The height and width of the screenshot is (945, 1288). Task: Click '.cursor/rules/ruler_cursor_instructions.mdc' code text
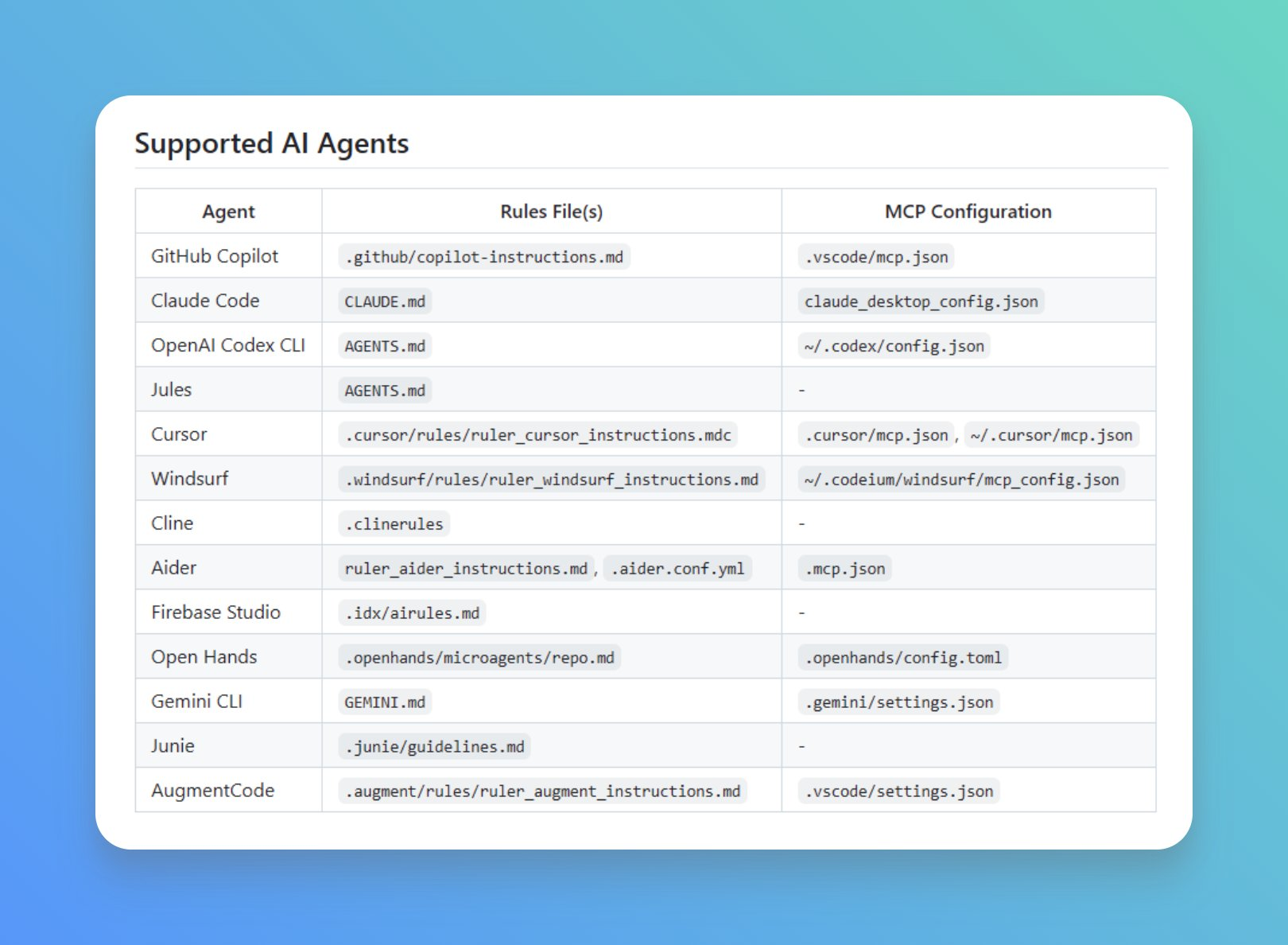click(x=538, y=435)
